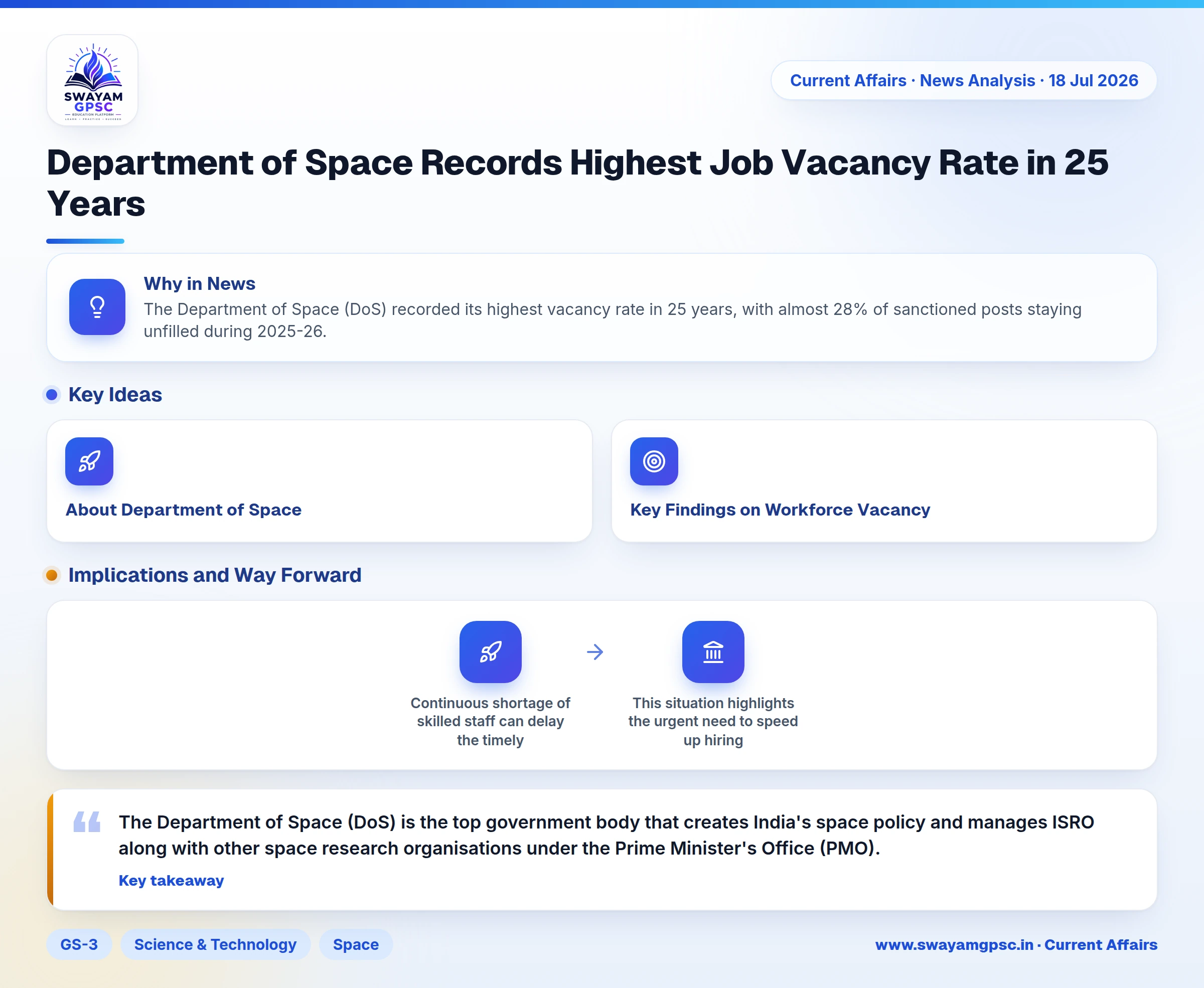The image size is (1204, 988).
Task: Click the Implications and Way Forward heading
Action: click(x=215, y=575)
